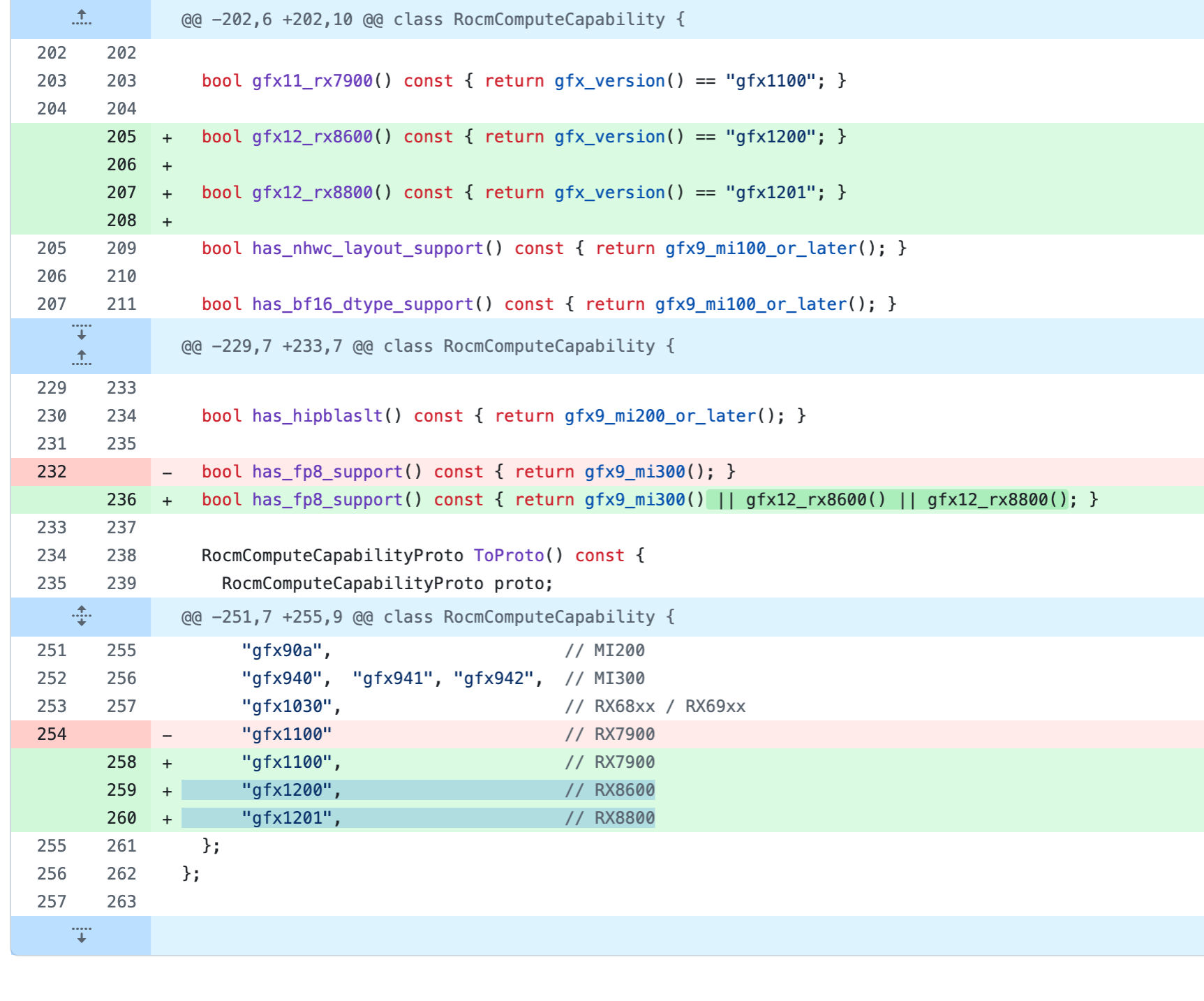
Task: Expand lines below line 263 at bottom
Action: 81,935
